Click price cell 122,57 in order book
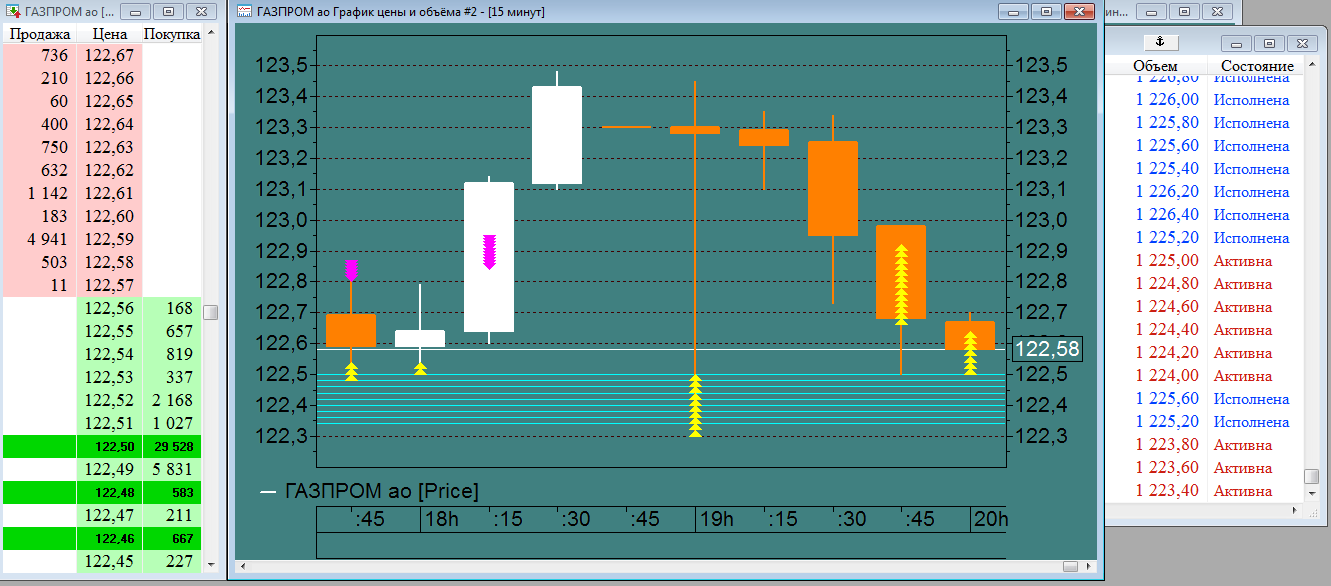The width and height of the screenshot is (1331, 586). (x=109, y=285)
